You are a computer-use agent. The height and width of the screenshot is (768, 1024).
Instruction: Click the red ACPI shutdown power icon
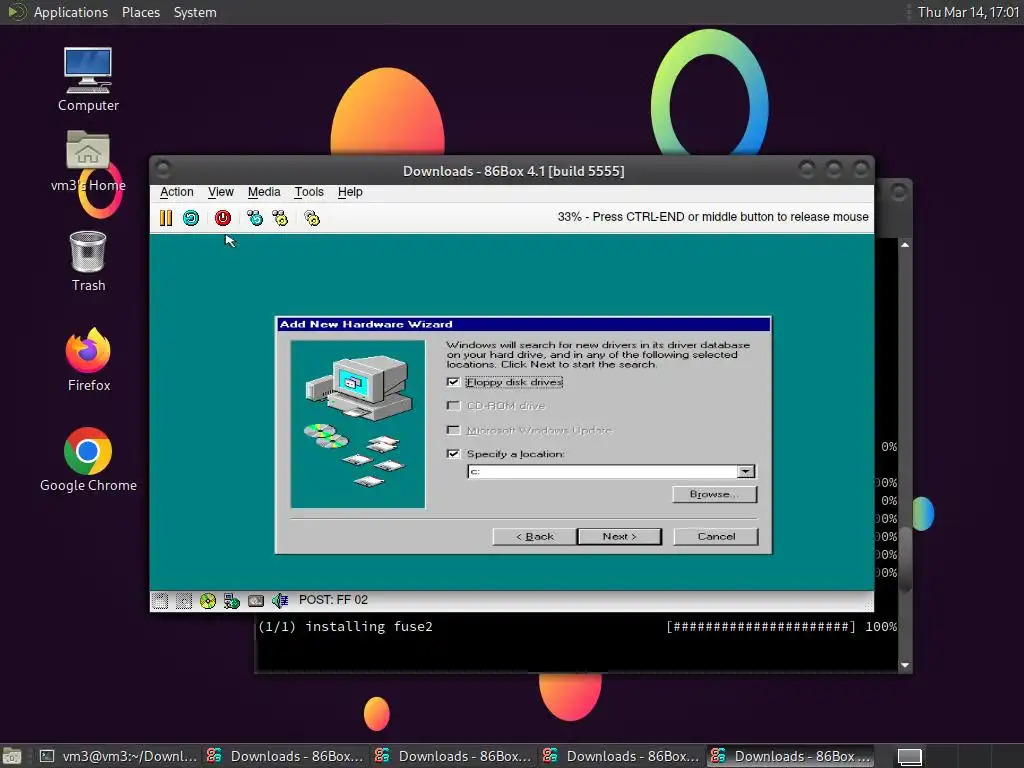223,218
